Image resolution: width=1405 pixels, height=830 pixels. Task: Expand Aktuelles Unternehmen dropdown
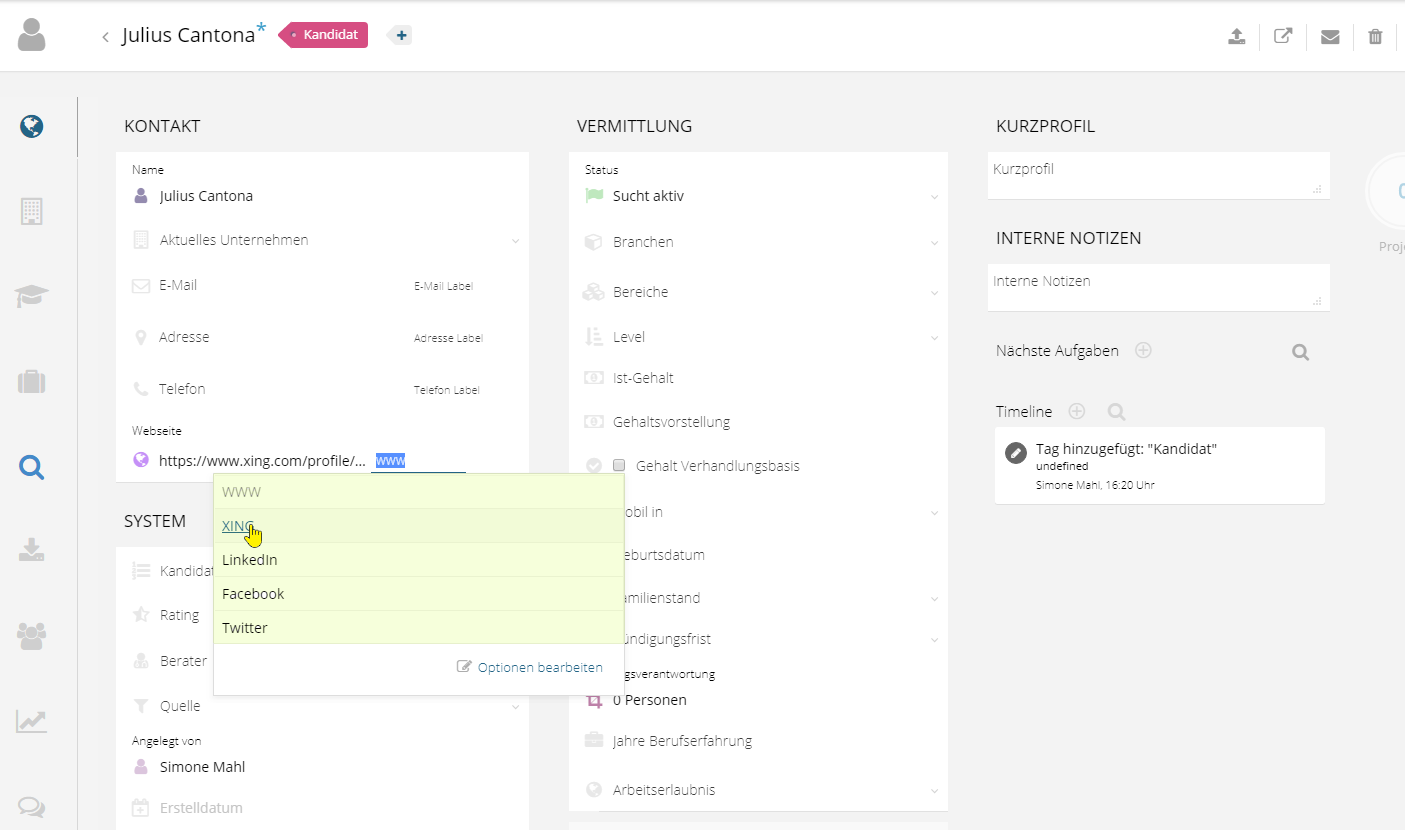pyautogui.click(x=516, y=241)
